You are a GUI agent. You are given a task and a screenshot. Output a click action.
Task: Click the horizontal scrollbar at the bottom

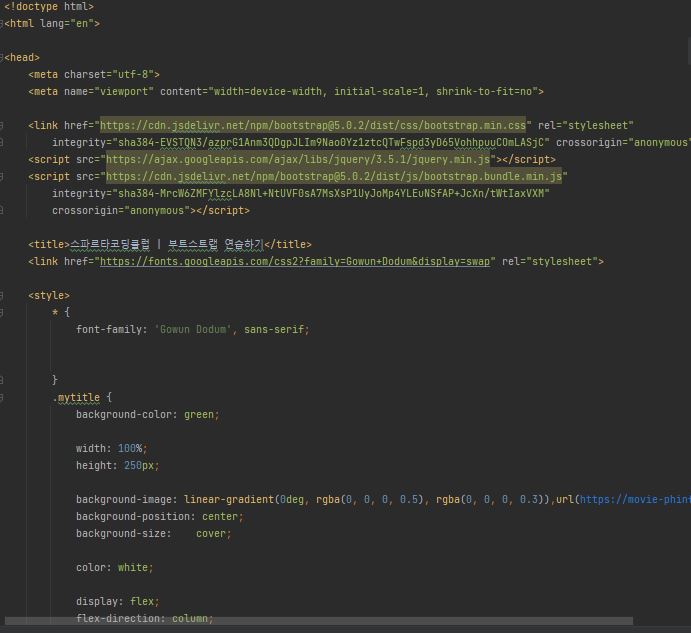point(319,621)
